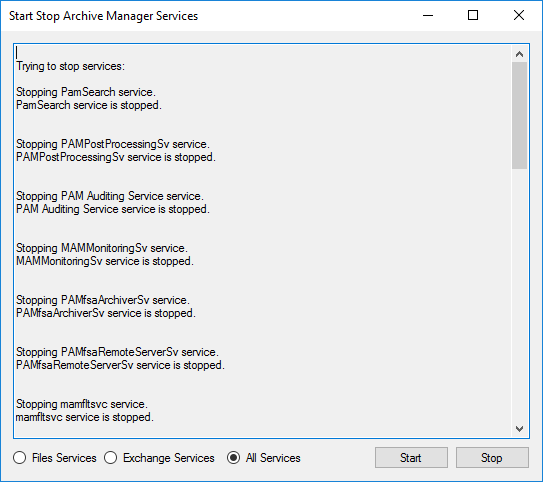
Task: Click the 'PAMfsaRemoteServerSv service is stopped.' line
Action: (x=120, y=365)
